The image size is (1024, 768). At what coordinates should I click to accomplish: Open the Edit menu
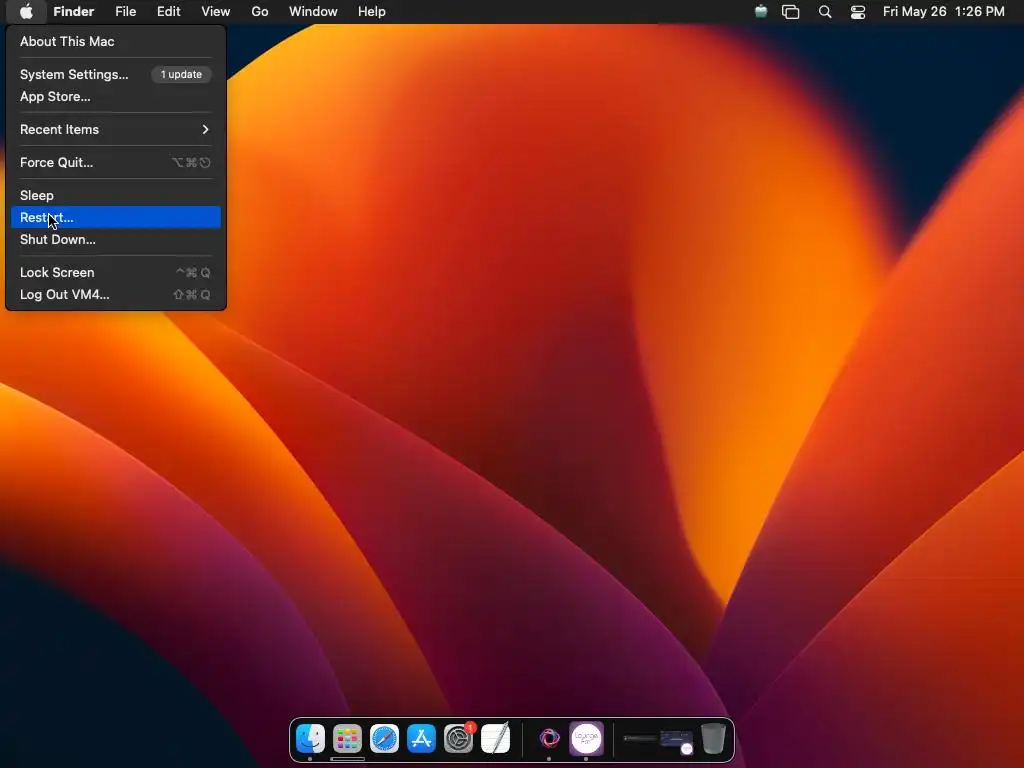point(168,12)
